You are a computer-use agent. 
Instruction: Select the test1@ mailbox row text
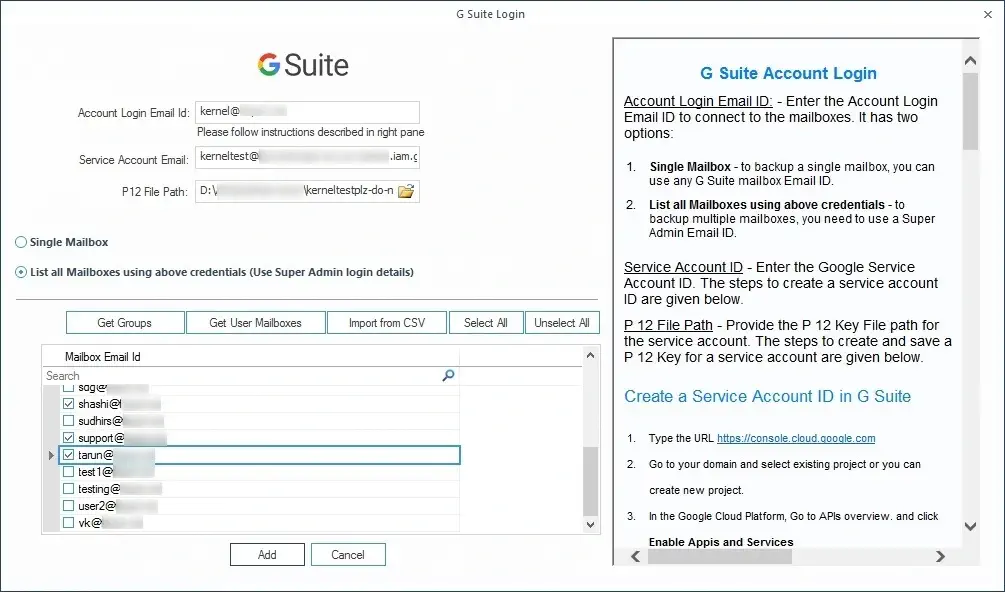[x=96, y=472]
